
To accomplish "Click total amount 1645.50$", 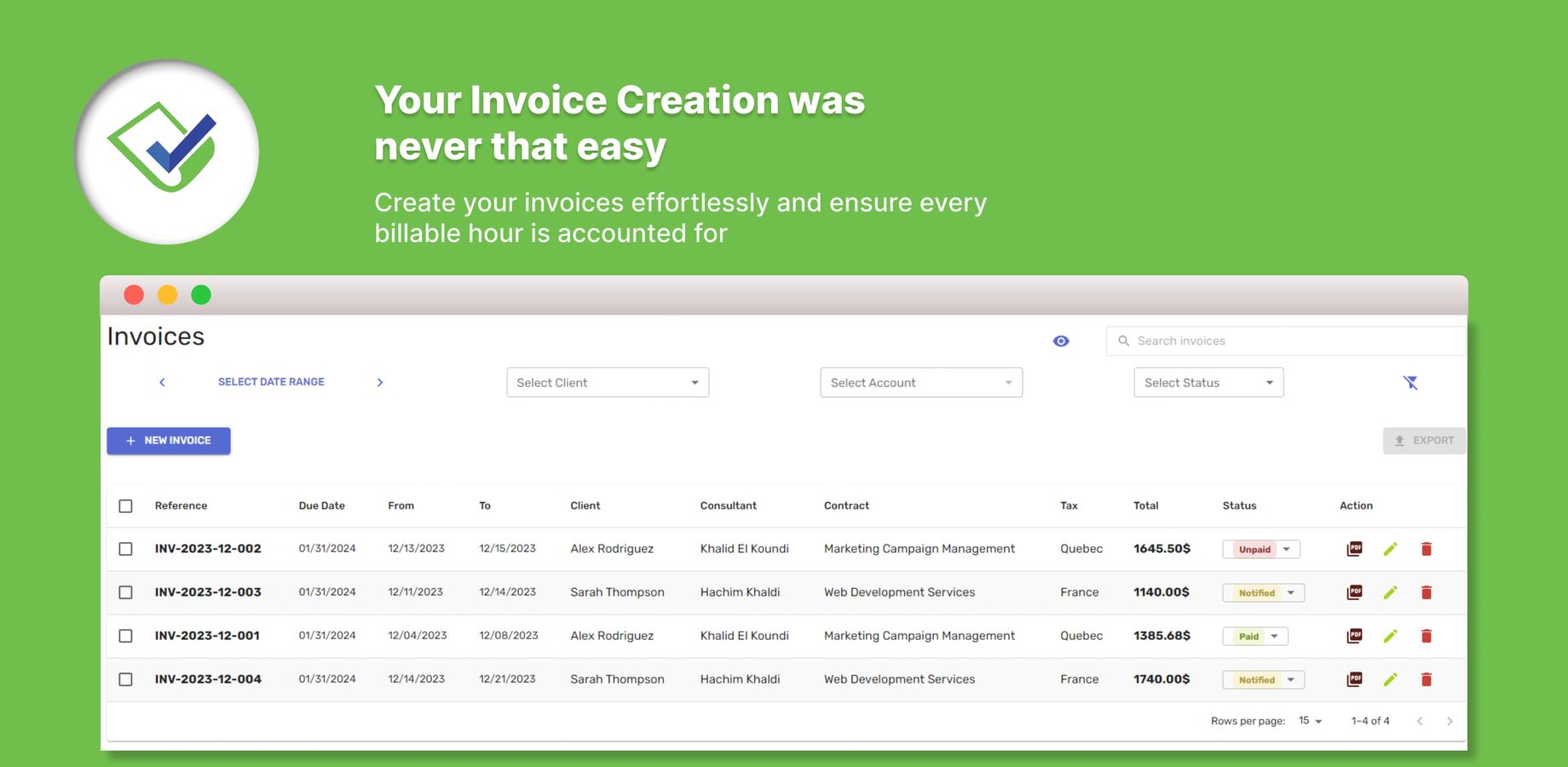I will 1162,549.
